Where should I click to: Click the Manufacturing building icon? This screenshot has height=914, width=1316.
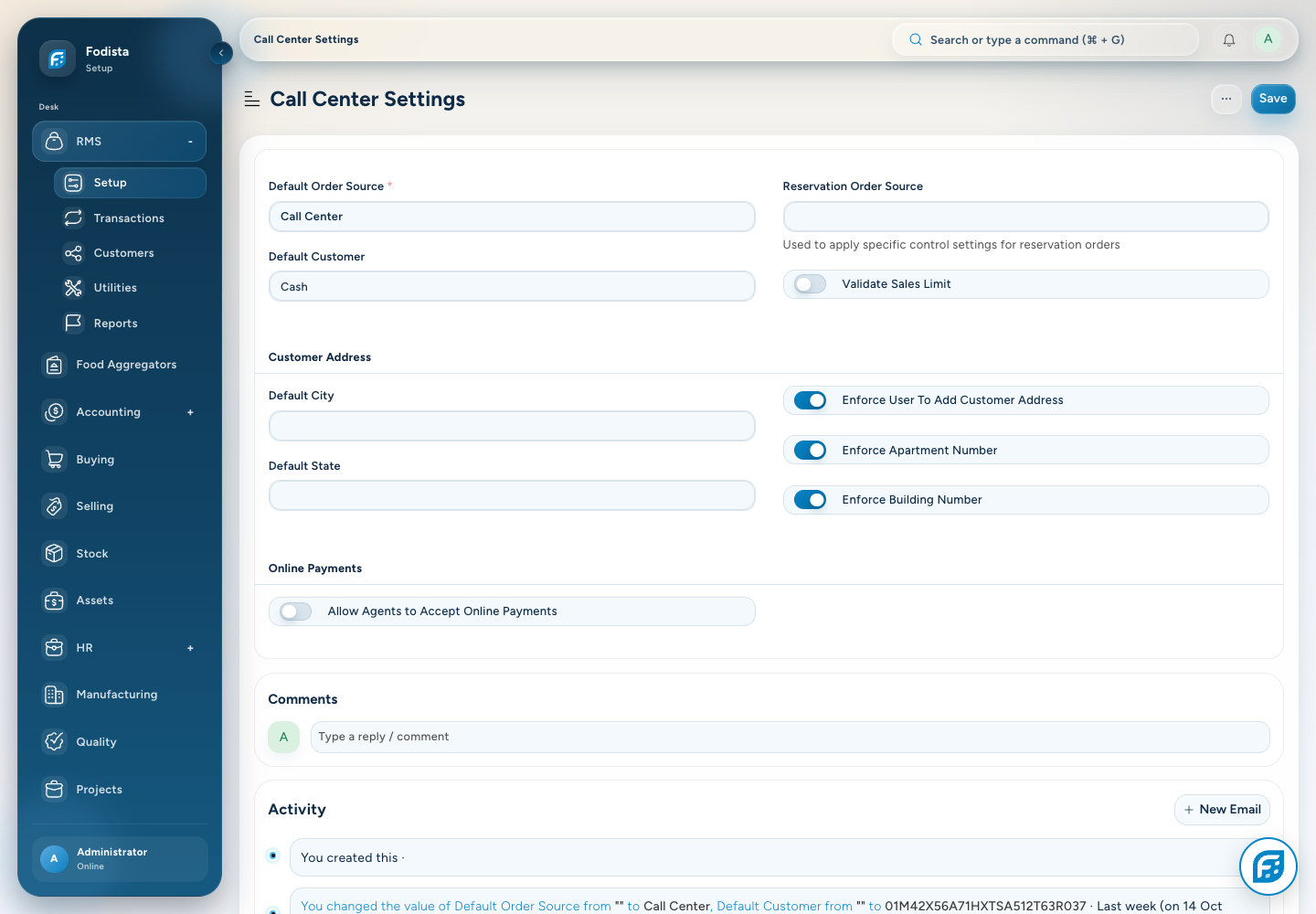(x=55, y=695)
